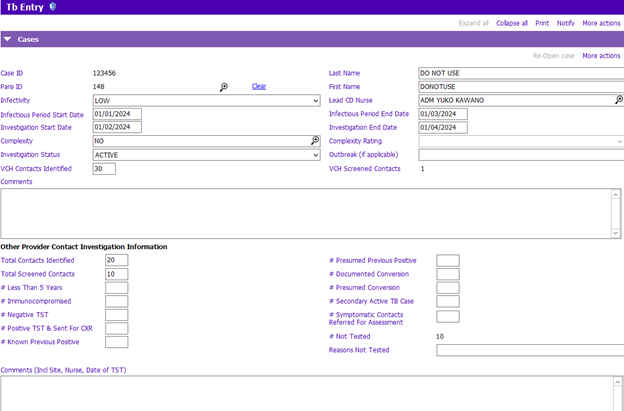624x411 pixels.
Task: Open the Complexity Rating dropdown
Action: pos(521,141)
